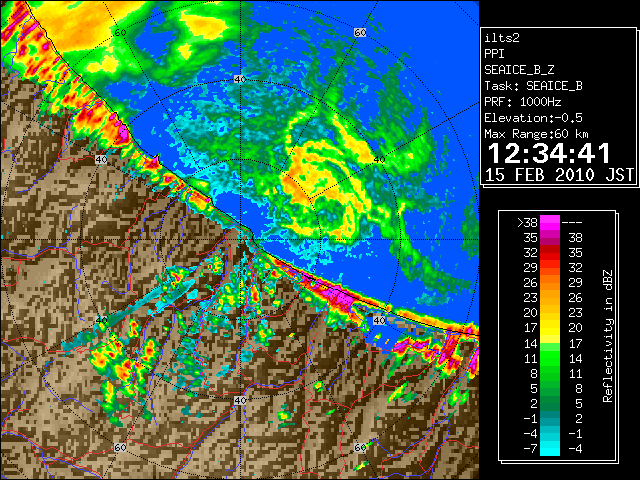Select the 'PPI' scan type line

click(x=494, y=54)
